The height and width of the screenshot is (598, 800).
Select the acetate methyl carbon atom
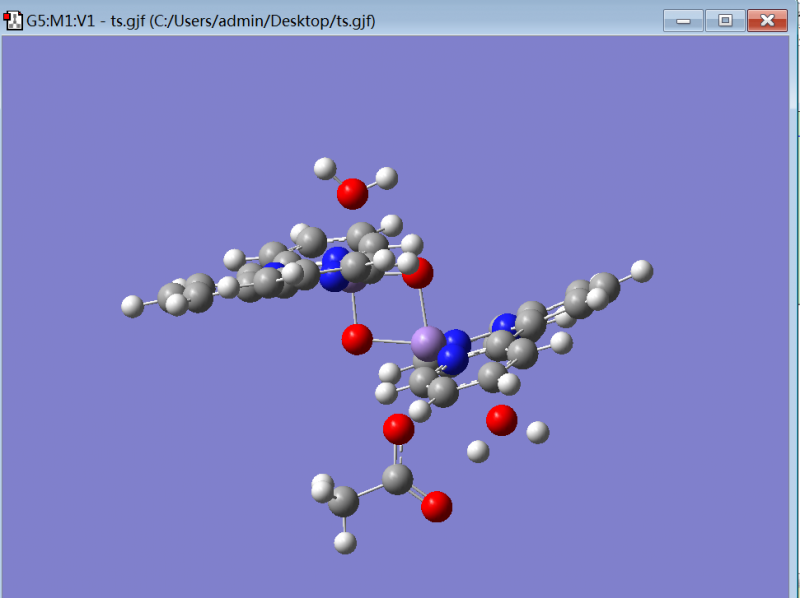point(343,501)
